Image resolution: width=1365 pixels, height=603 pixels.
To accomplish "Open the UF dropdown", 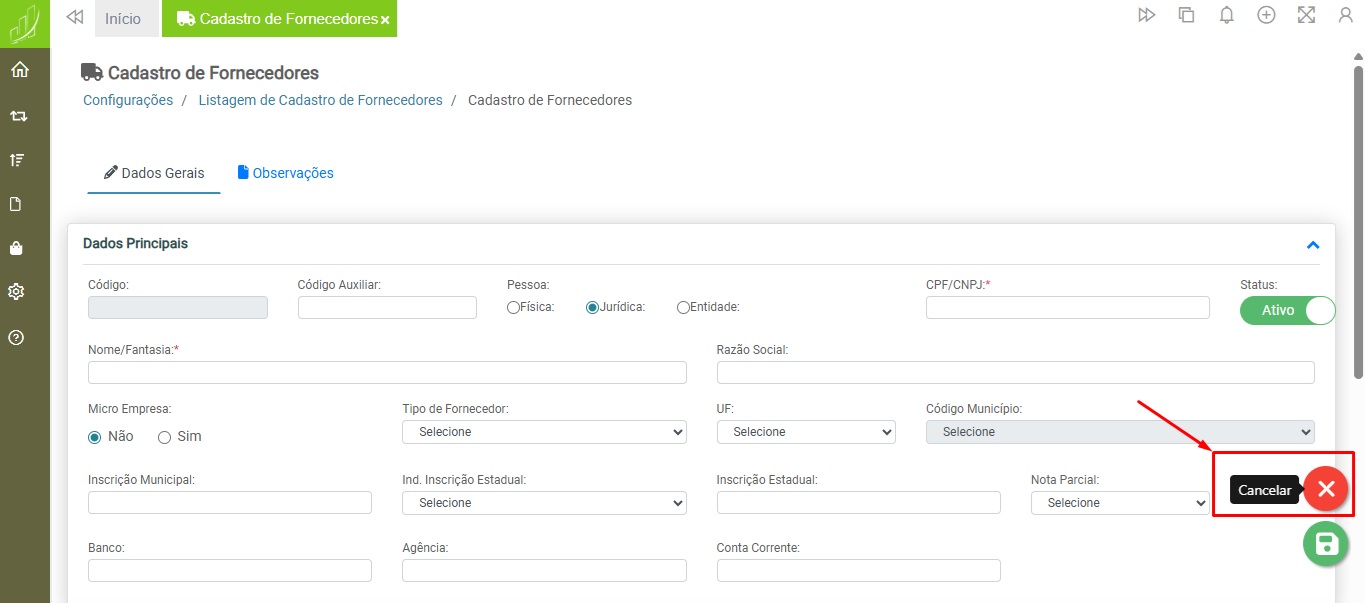I will point(806,432).
